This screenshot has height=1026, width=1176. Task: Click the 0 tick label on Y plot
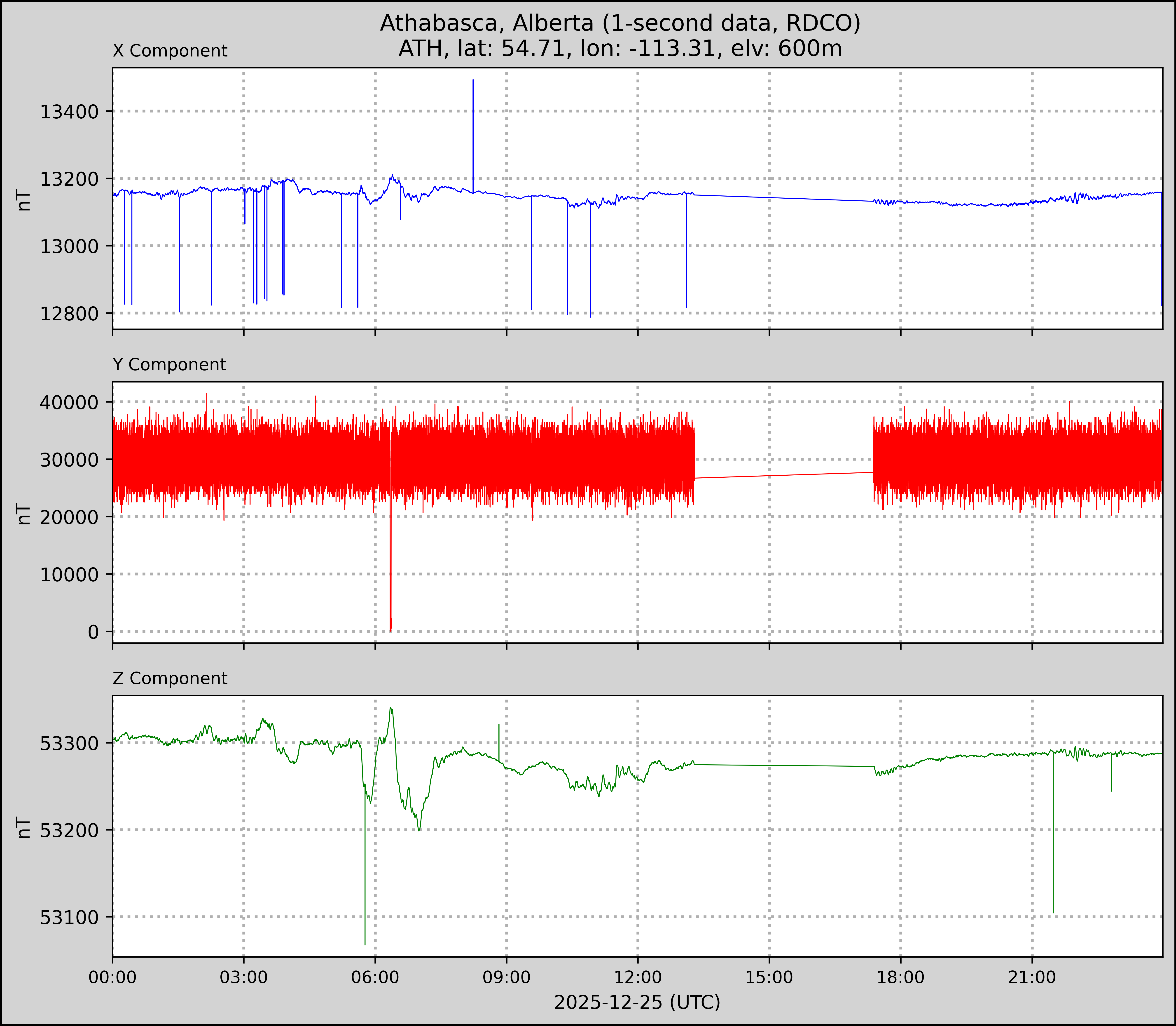(x=93, y=632)
